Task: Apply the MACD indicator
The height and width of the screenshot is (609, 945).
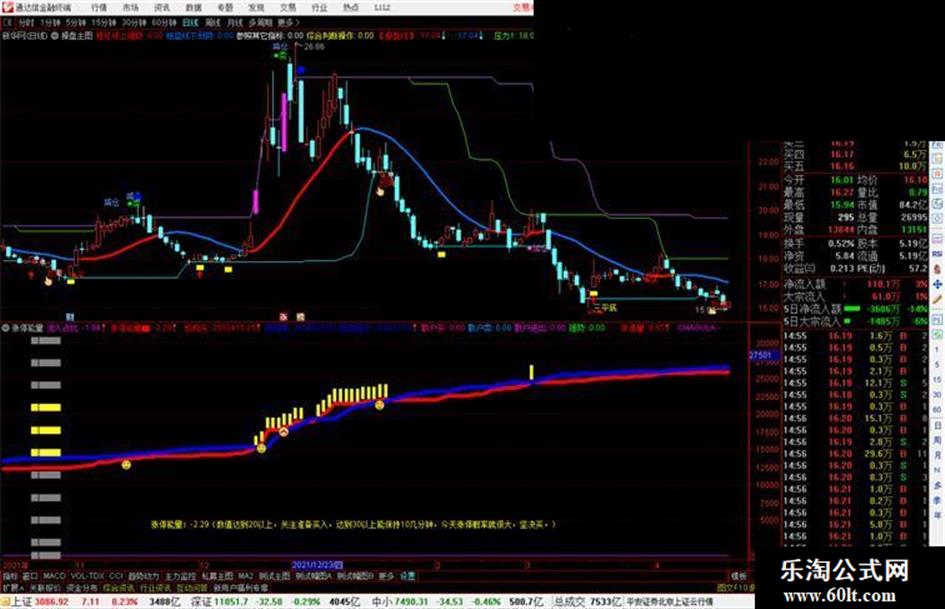Action: 54,576
